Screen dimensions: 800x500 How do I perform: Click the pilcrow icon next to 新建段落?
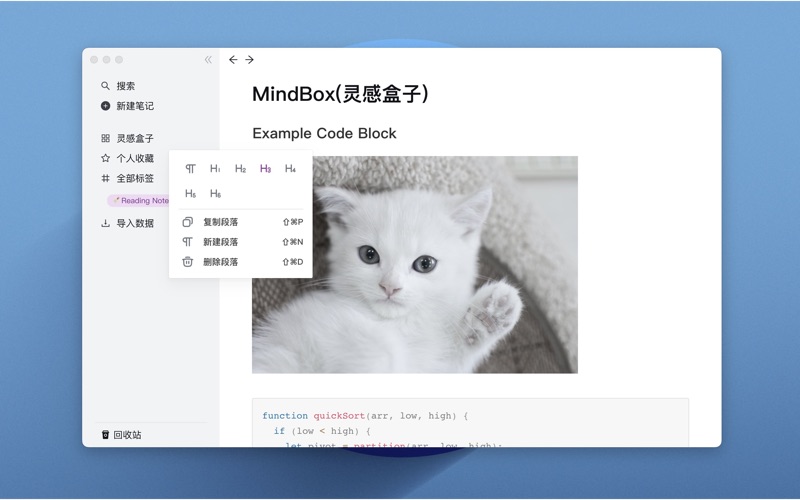[x=188, y=242]
